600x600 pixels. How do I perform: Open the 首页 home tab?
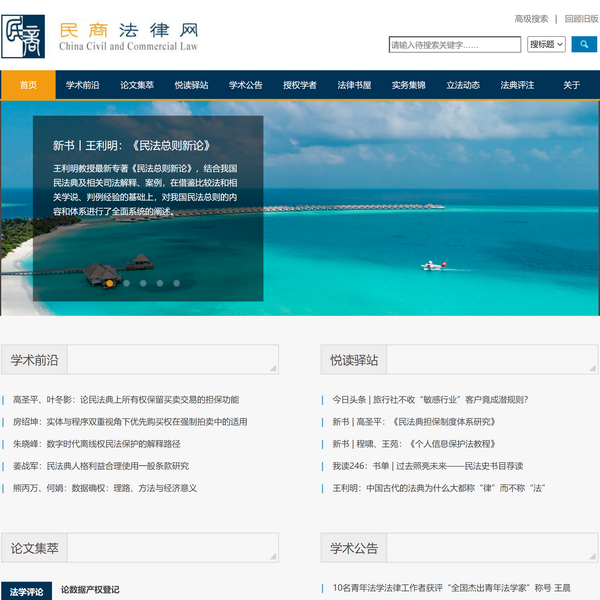28,85
